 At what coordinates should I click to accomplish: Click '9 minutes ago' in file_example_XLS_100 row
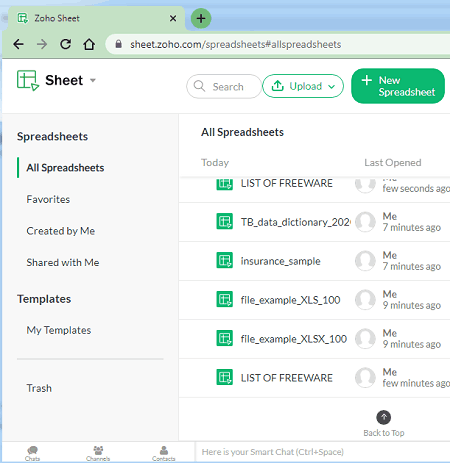click(x=412, y=305)
